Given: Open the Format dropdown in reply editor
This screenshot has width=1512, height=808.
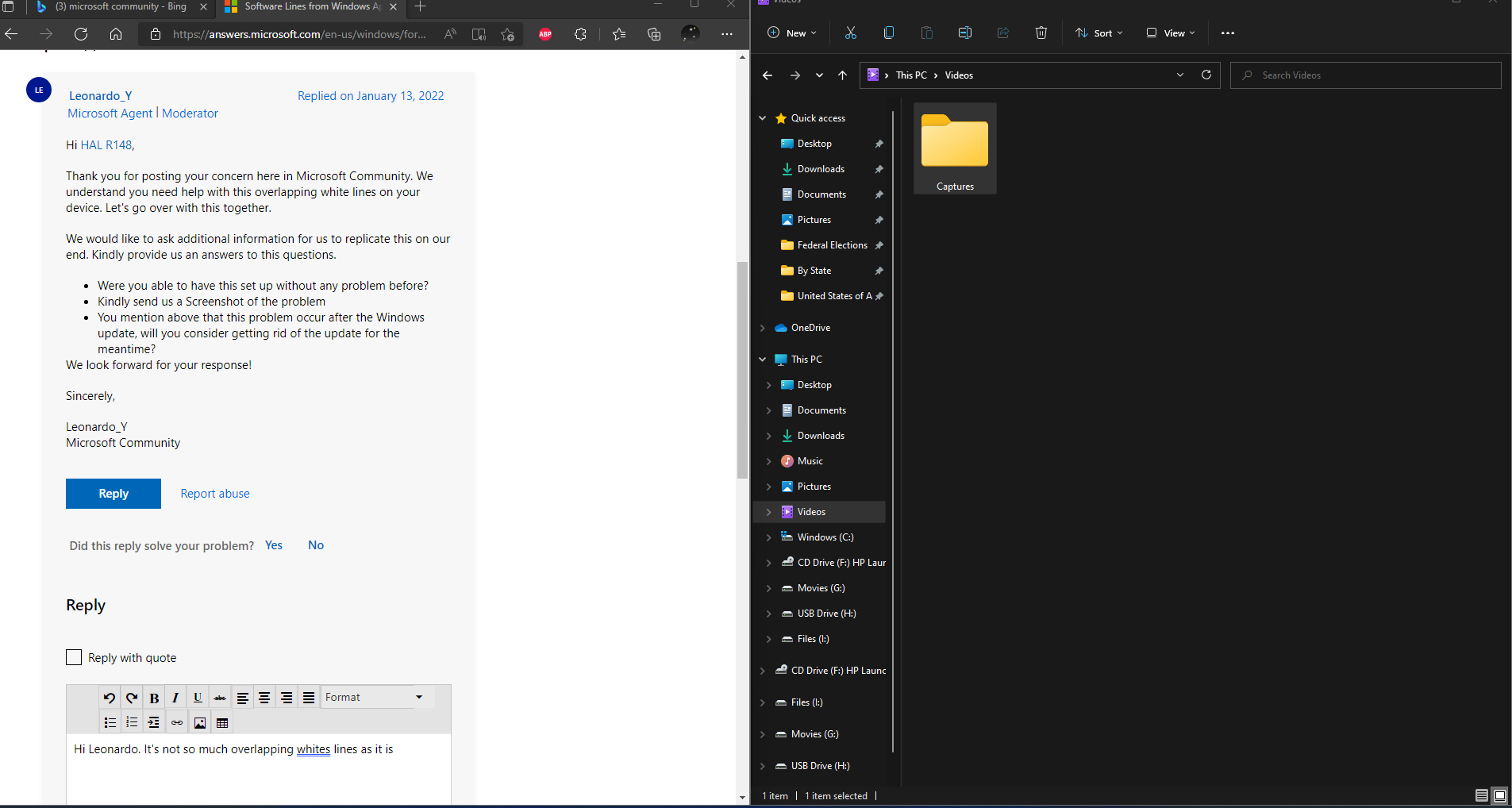Looking at the screenshot, I should [x=376, y=697].
